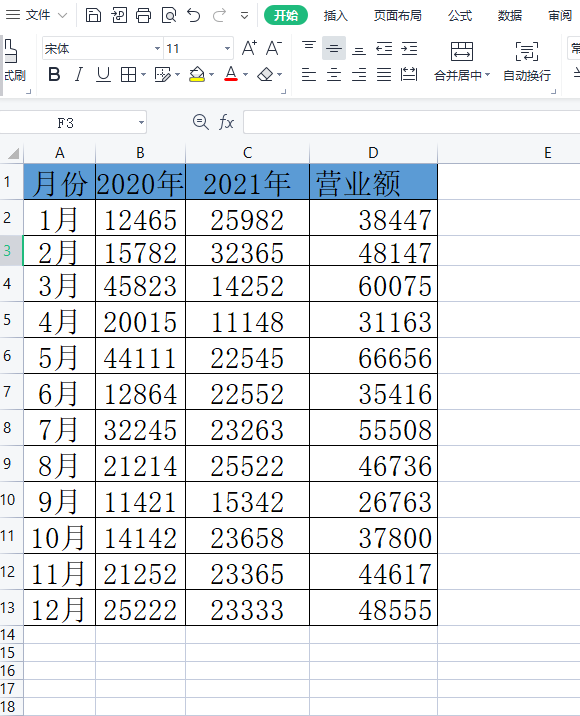The height and width of the screenshot is (716, 580).
Task: Open the 文件 menu
Action: (37, 15)
